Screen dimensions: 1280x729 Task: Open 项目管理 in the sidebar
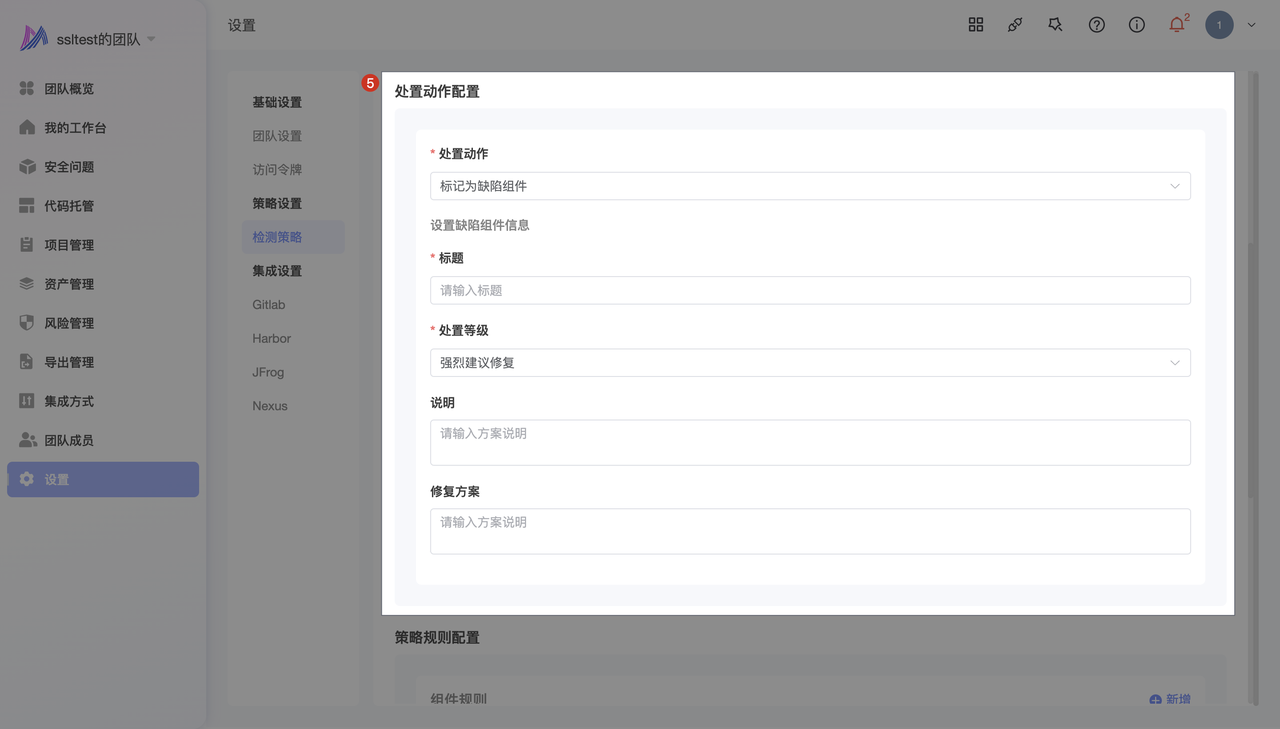point(68,245)
